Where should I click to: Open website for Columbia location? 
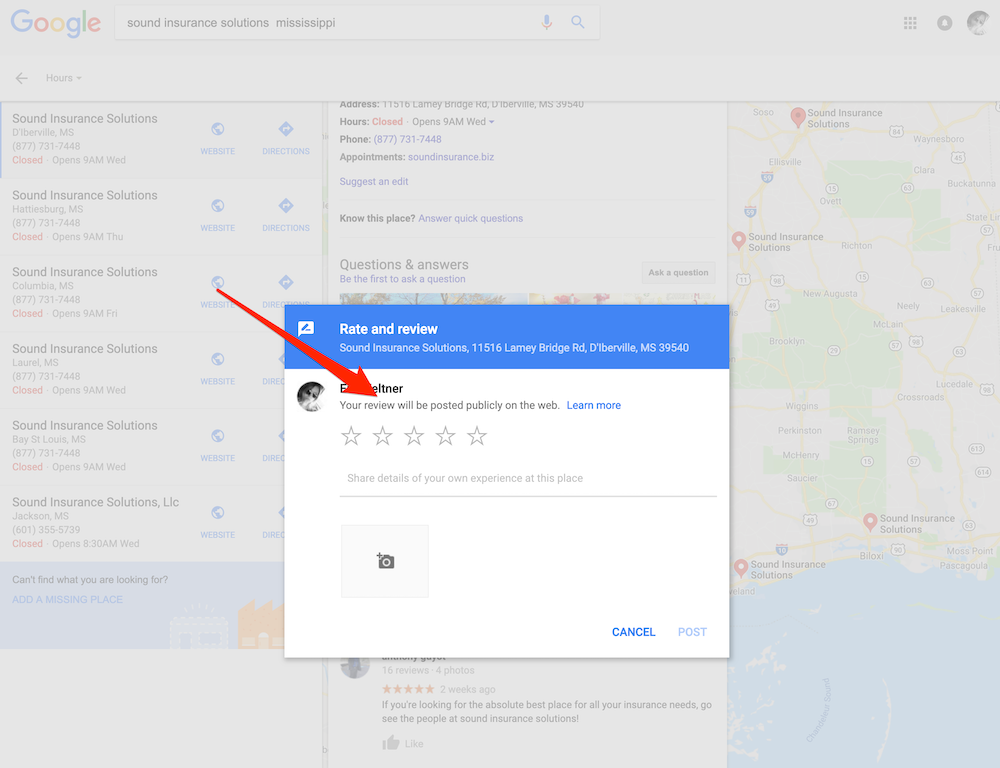(217, 292)
